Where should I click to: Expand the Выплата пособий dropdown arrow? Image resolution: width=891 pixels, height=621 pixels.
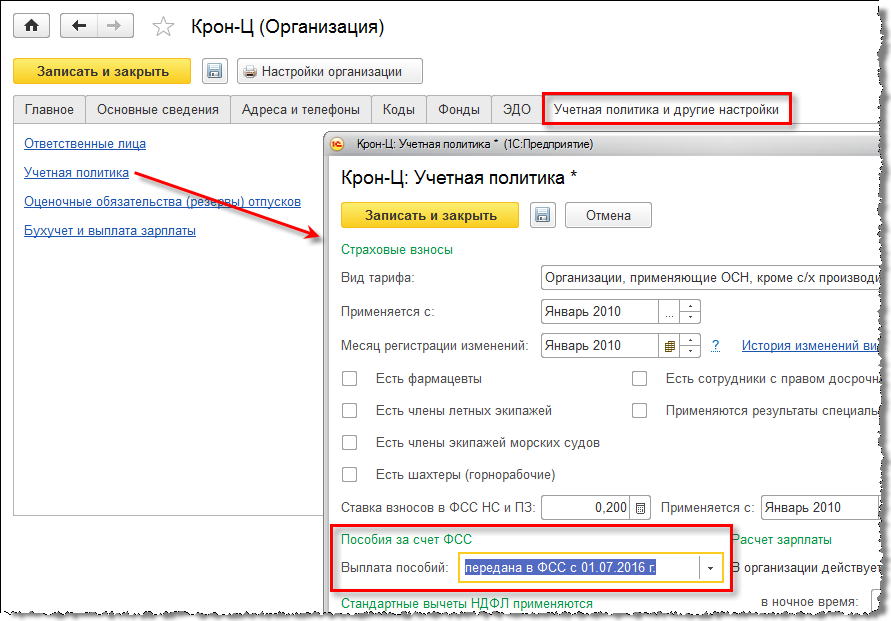coord(710,568)
